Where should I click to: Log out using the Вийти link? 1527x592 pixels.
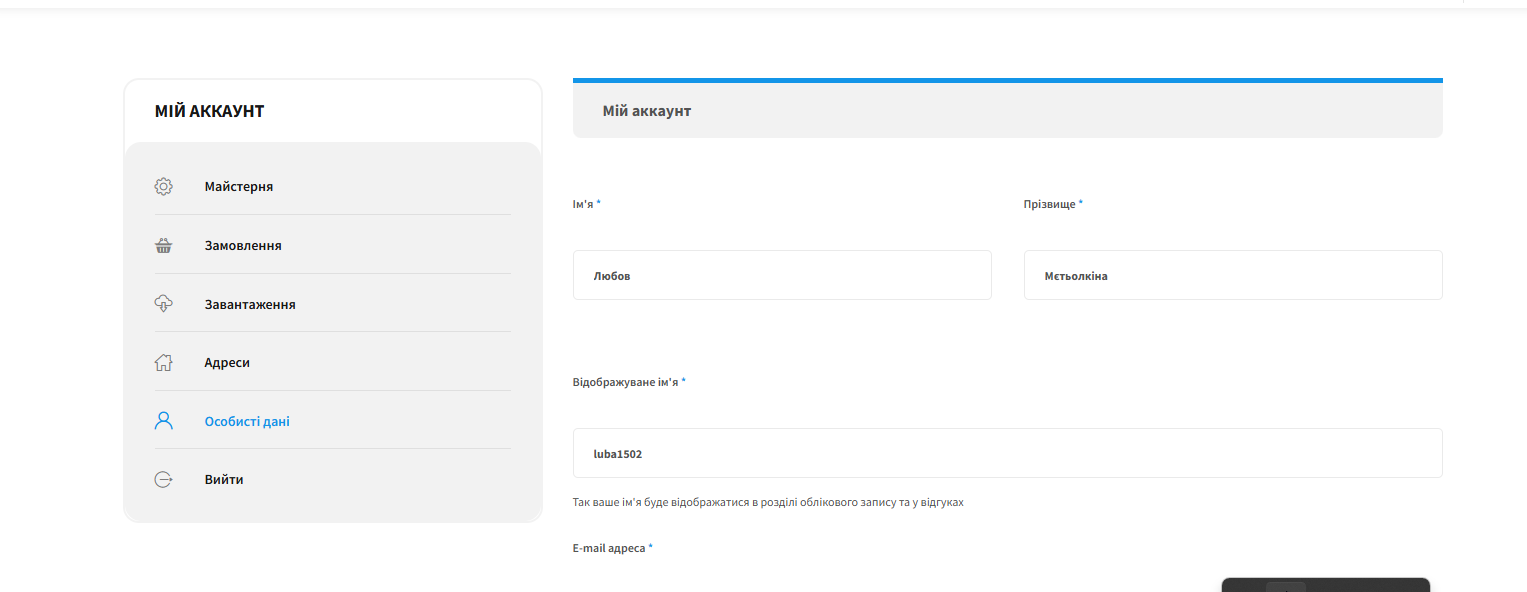[224, 479]
